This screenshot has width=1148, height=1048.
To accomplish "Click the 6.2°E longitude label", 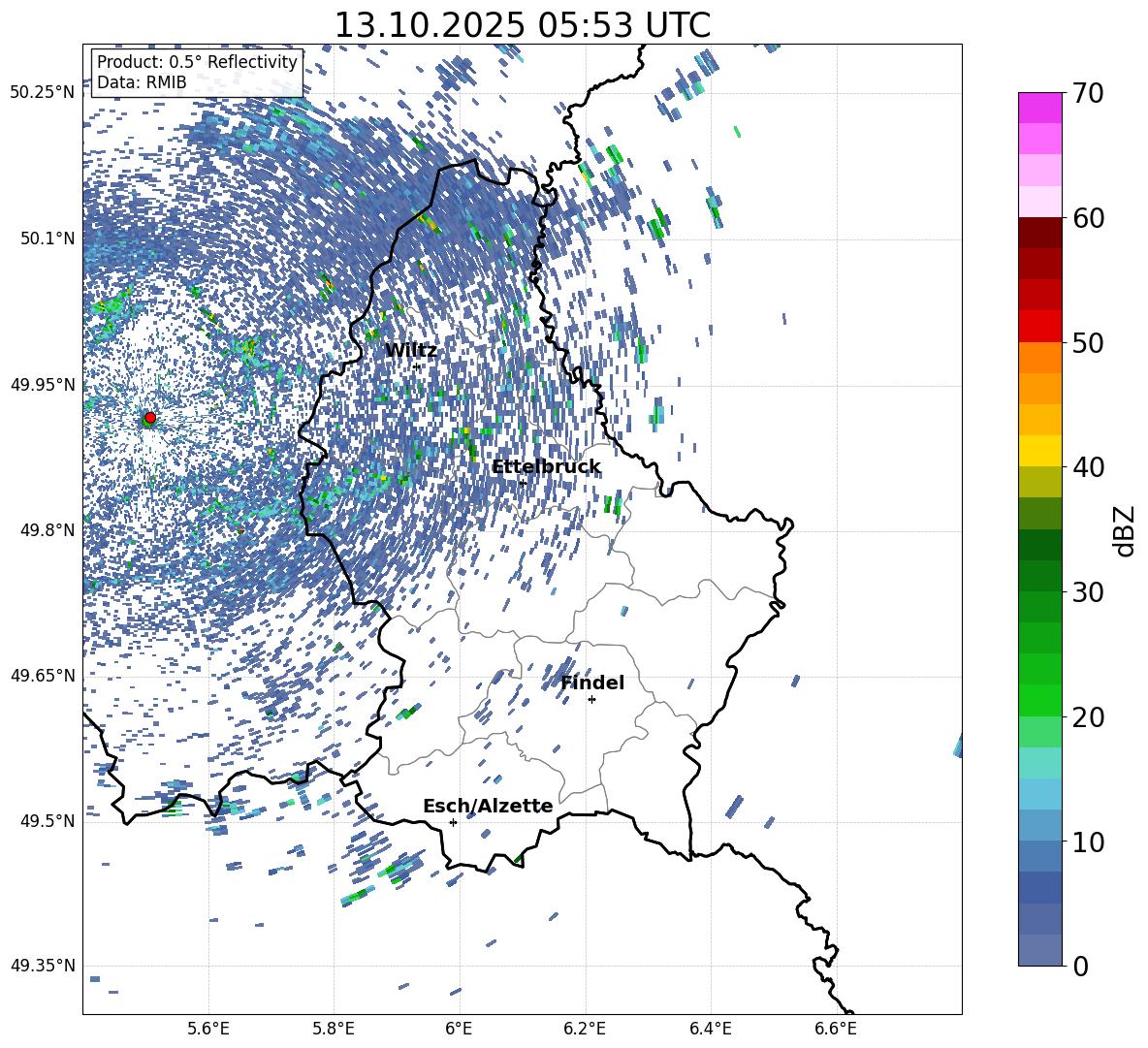I will 585,1029.
